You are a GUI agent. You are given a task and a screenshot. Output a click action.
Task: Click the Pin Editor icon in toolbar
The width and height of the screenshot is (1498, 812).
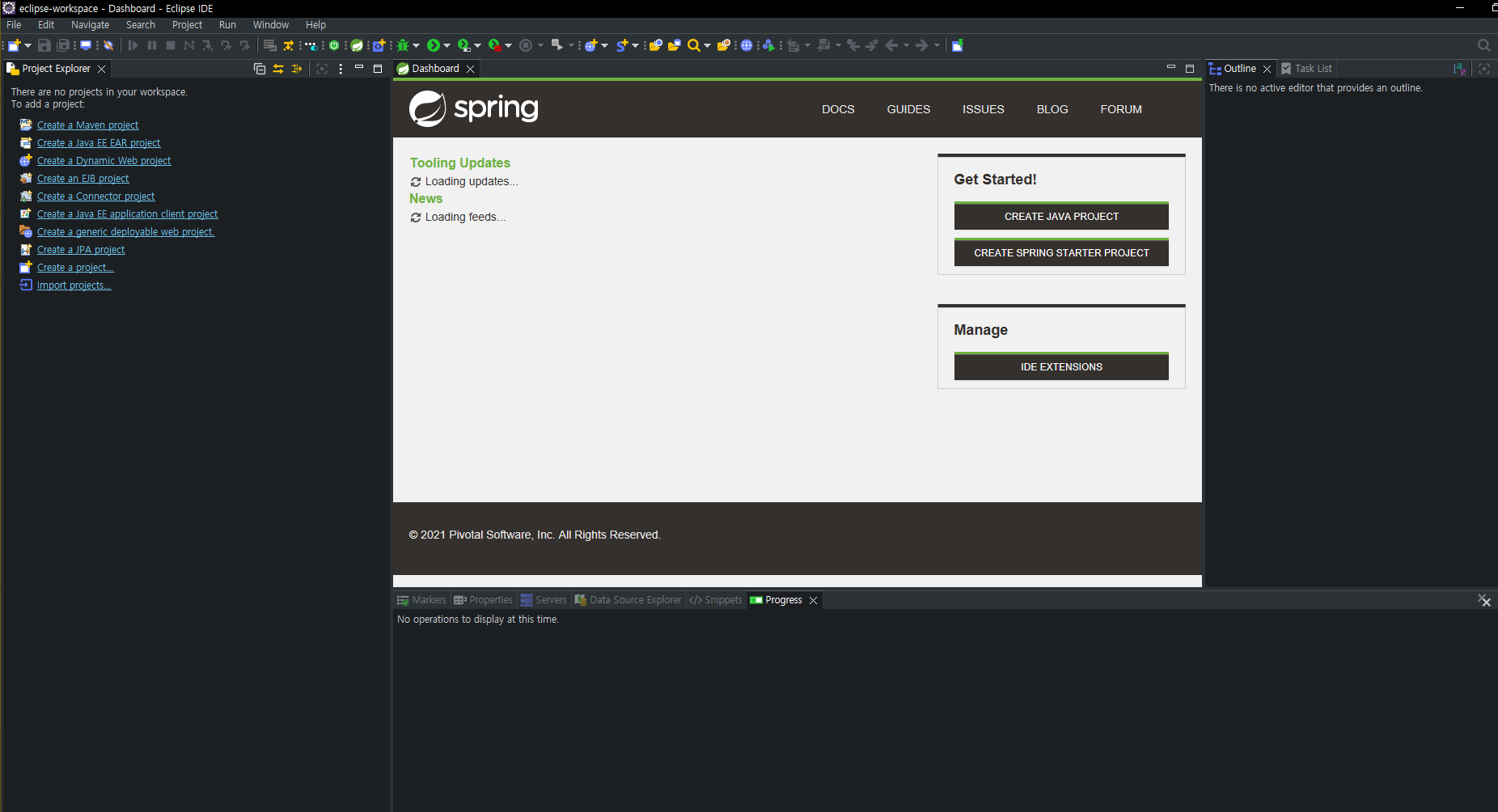pyautogui.click(x=957, y=45)
